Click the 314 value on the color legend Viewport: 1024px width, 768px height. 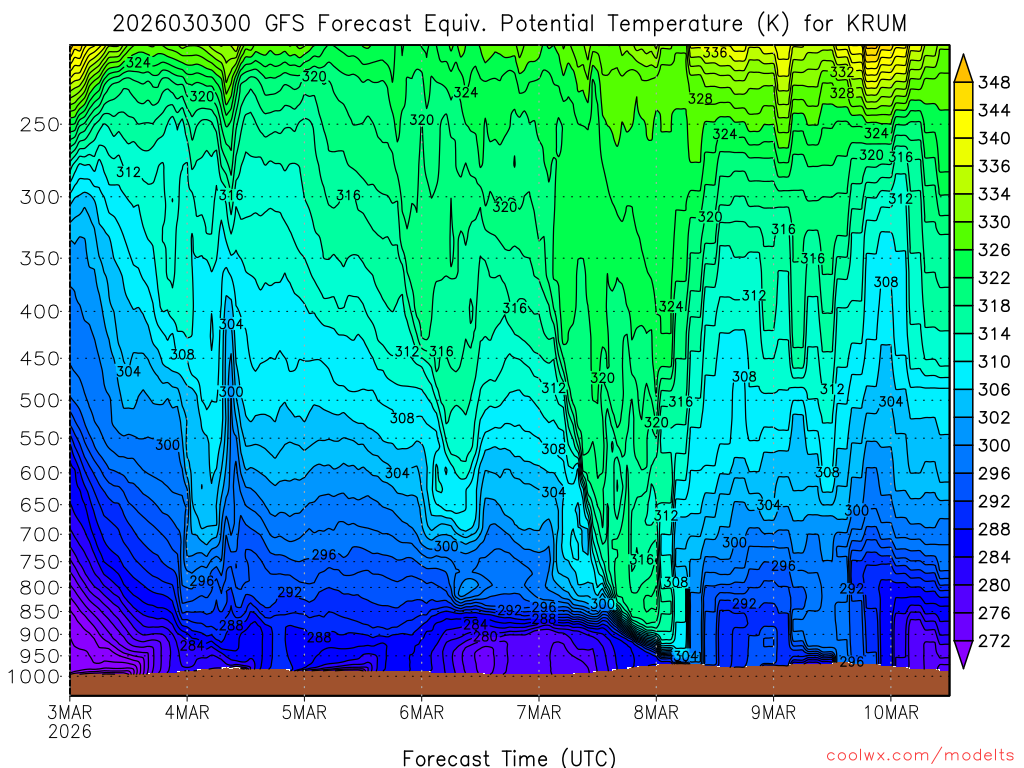(994, 334)
